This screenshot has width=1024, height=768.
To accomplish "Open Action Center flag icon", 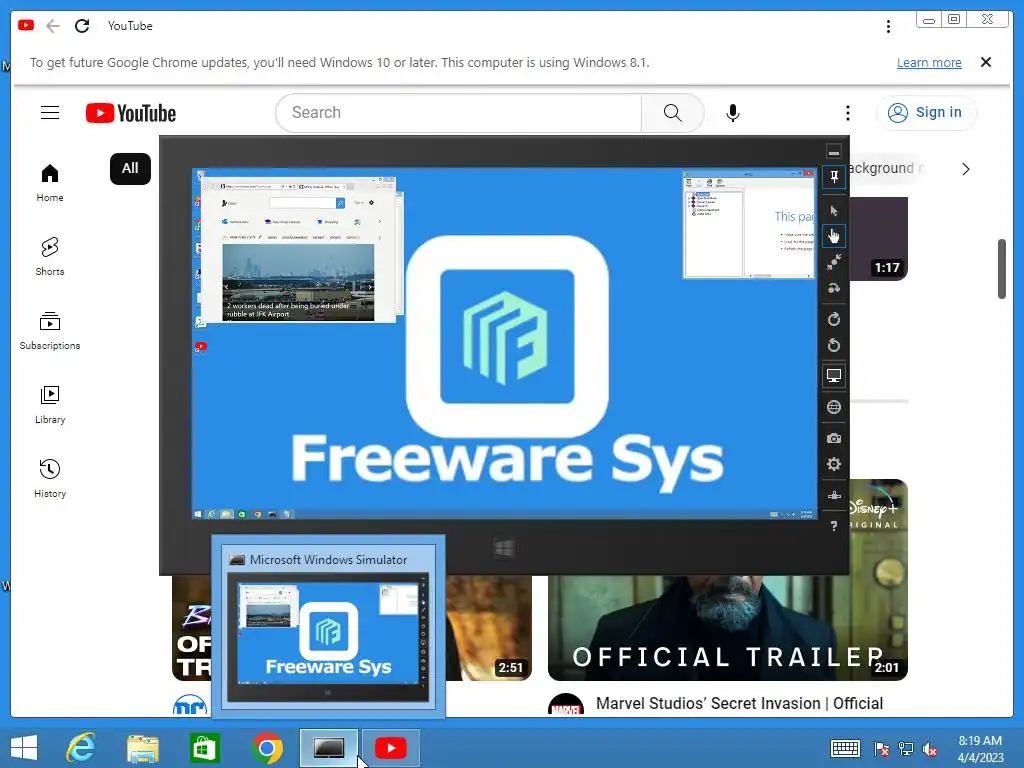I will pos(882,749).
